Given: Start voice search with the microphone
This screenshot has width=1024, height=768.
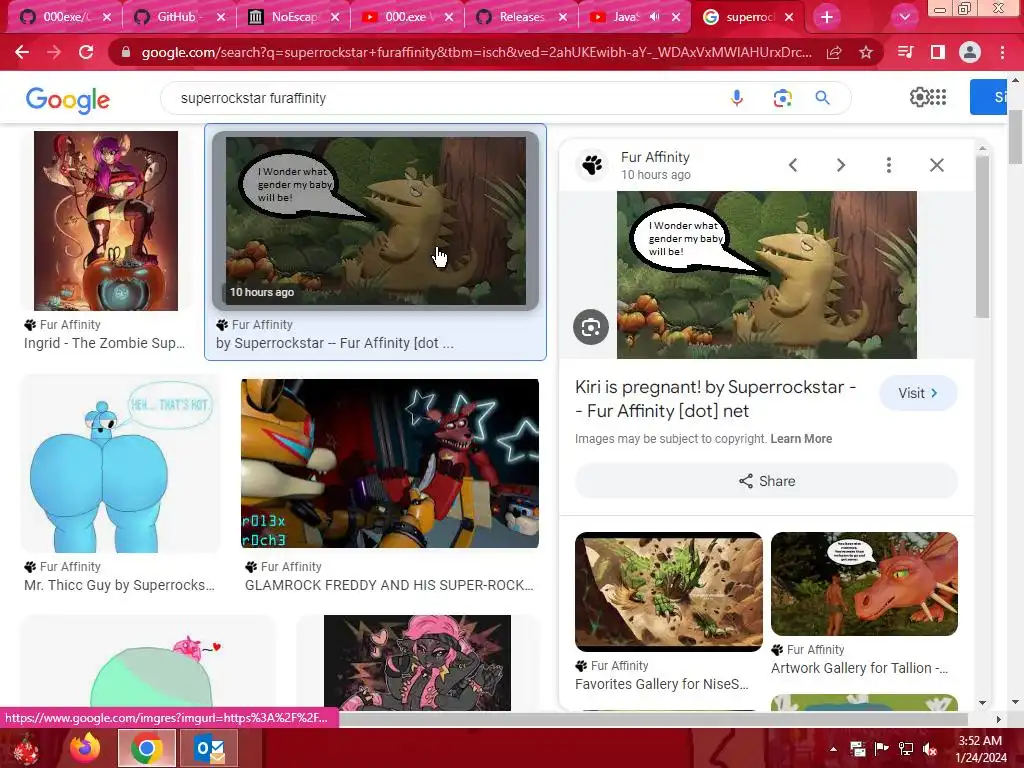Looking at the screenshot, I should pos(737,98).
